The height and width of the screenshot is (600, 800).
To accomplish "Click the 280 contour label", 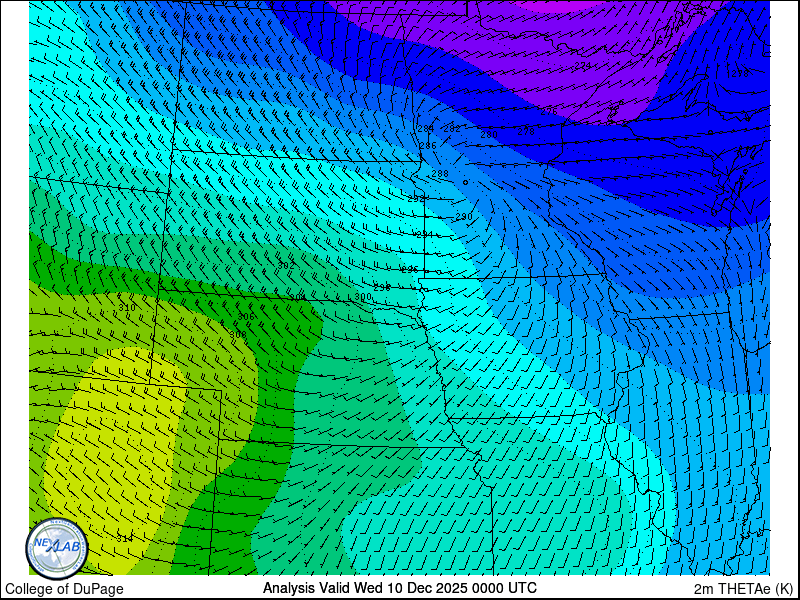I will point(489,135).
